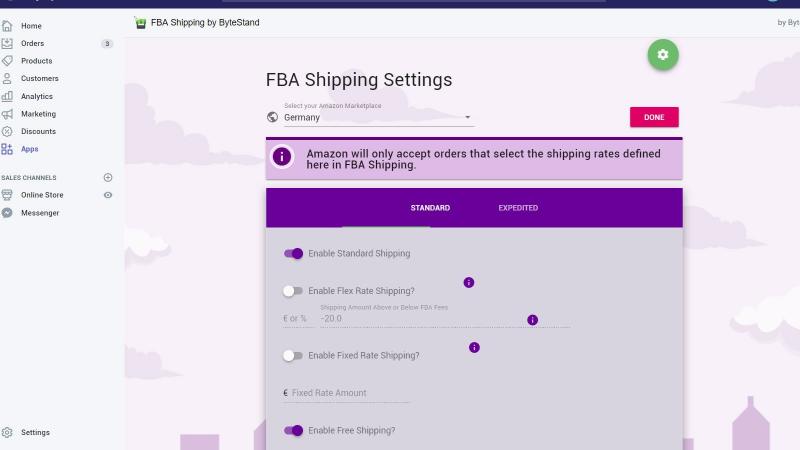
Task: Click the info icon next to shipping amount field
Action: (532, 320)
